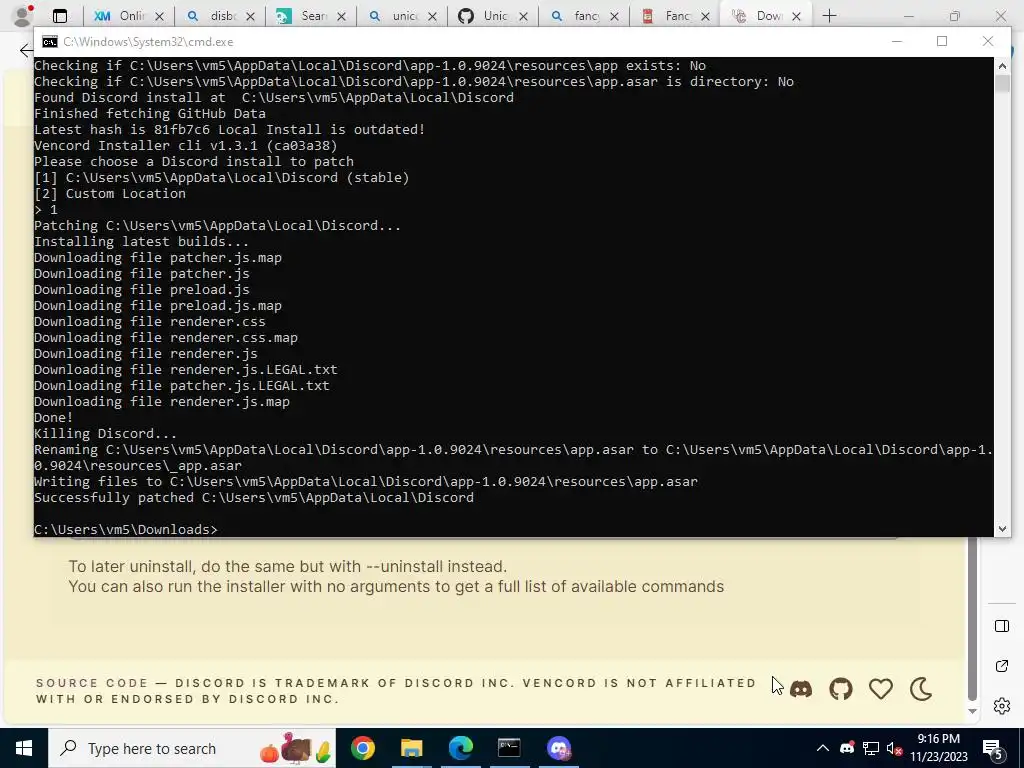
Task: Select the active 'Dow' Vencord tab
Action: point(765,16)
